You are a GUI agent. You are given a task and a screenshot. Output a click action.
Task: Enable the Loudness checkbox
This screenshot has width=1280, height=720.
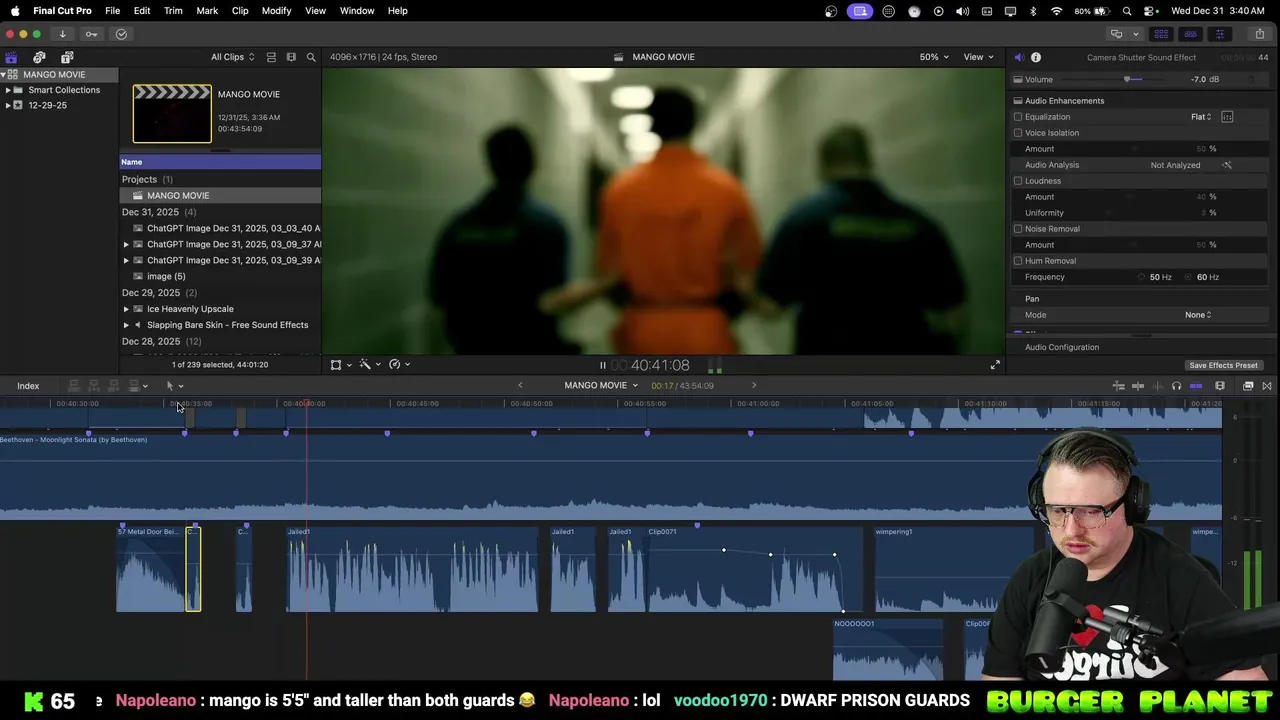point(1018,181)
